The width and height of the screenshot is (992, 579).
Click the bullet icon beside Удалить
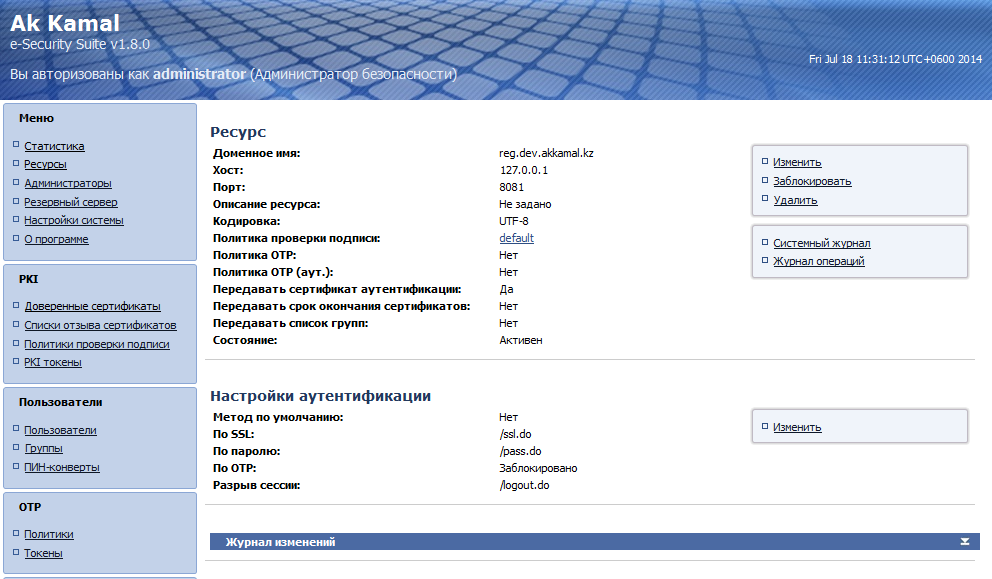coord(765,199)
